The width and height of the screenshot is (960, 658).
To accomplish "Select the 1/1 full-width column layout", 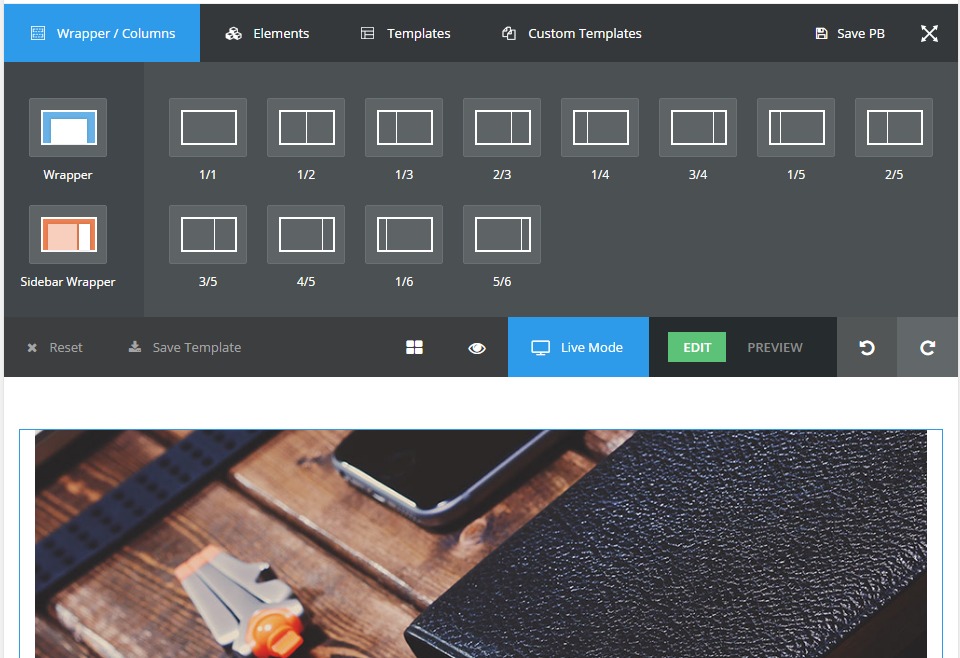I will (208, 128).
